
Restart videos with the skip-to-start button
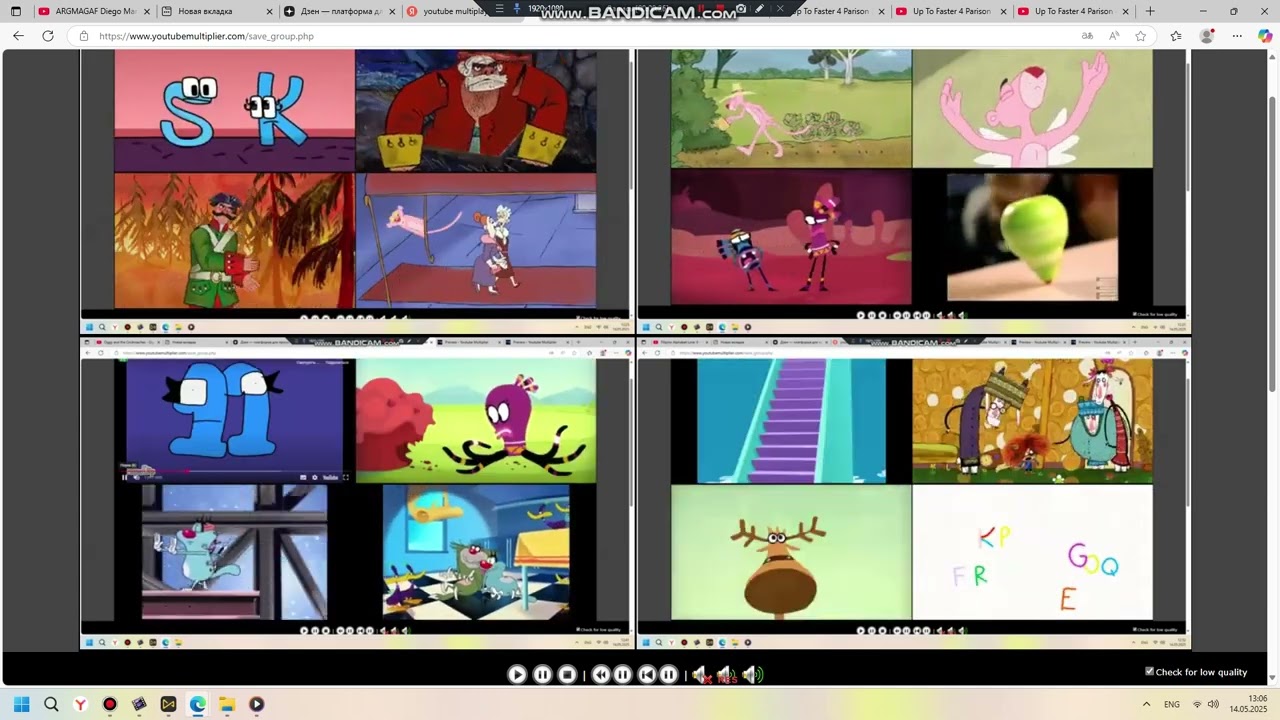pyautogui.click(x=647, y=675)
